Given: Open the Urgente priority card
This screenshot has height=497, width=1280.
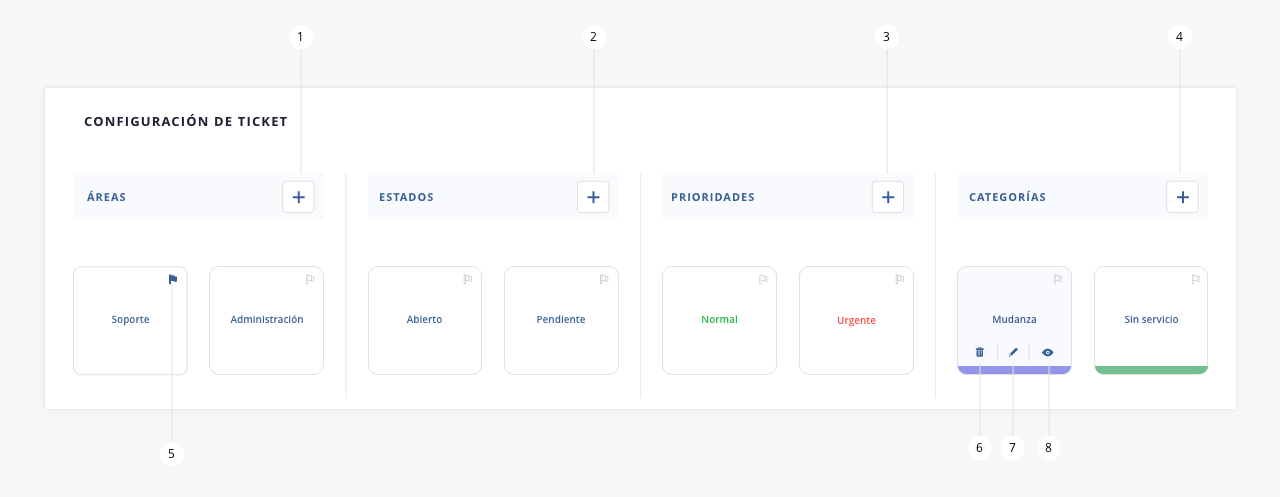Looking at the screenshot, I should (856, 320).
